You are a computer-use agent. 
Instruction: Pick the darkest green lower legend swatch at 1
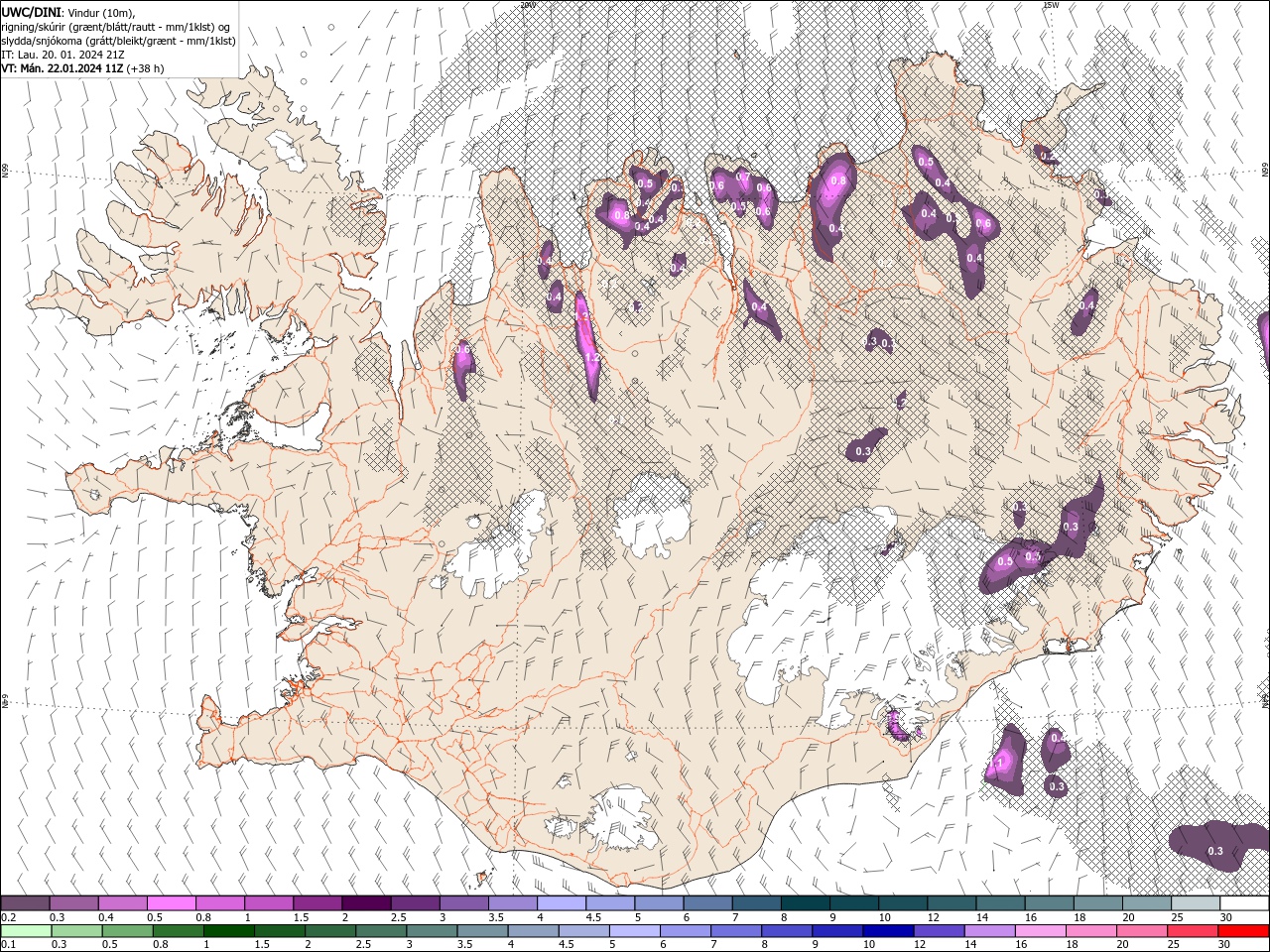[x=228, y=931]
